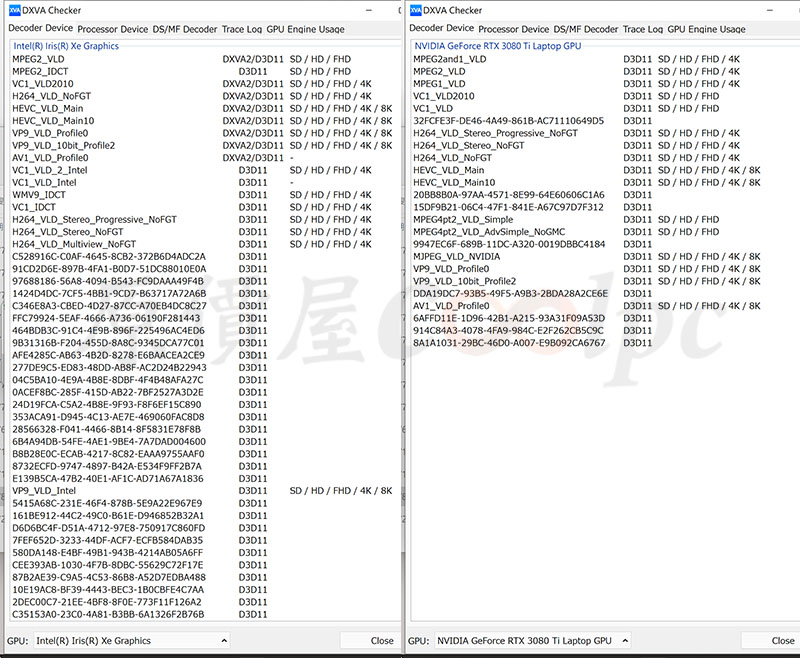
Task: Select D6D6BC4F-D51A-4712-97E8-750917C860FD row
Action: (203, 528)
